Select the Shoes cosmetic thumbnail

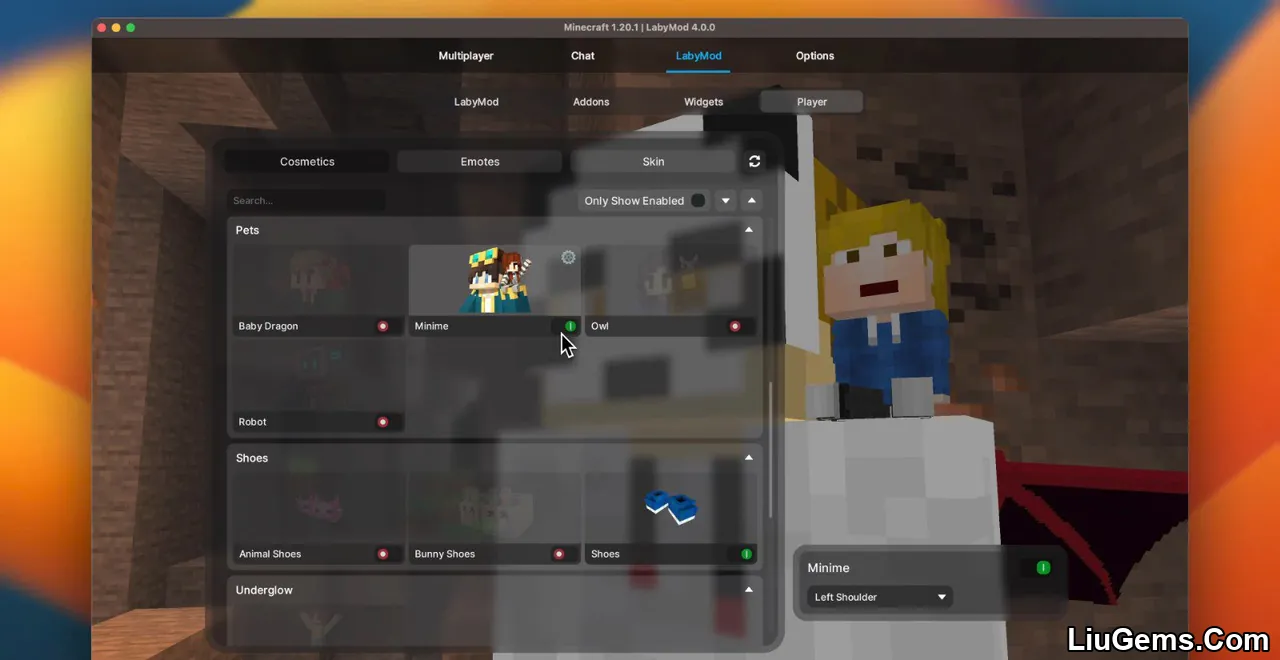tap(671, 508)
